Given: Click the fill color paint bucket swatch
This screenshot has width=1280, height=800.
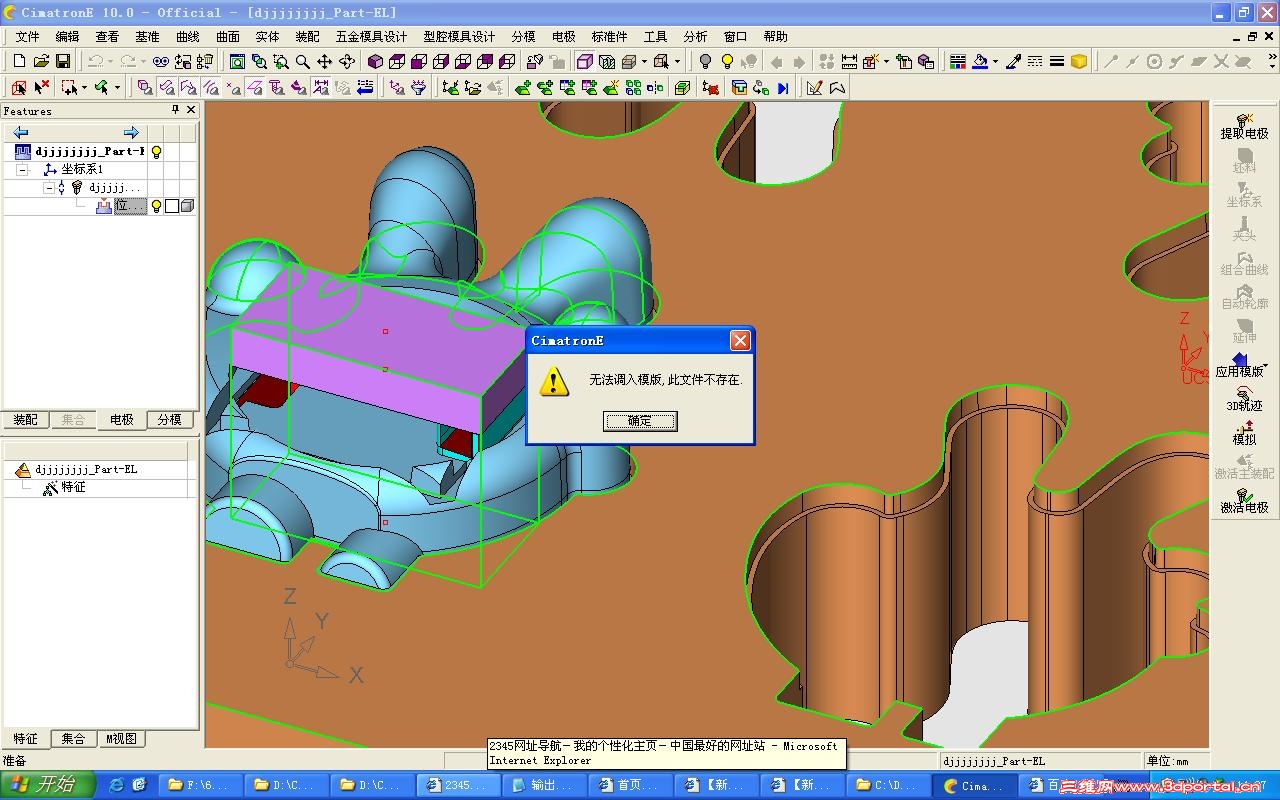Looking at the screenshot, I should click(x=980, y=62).
